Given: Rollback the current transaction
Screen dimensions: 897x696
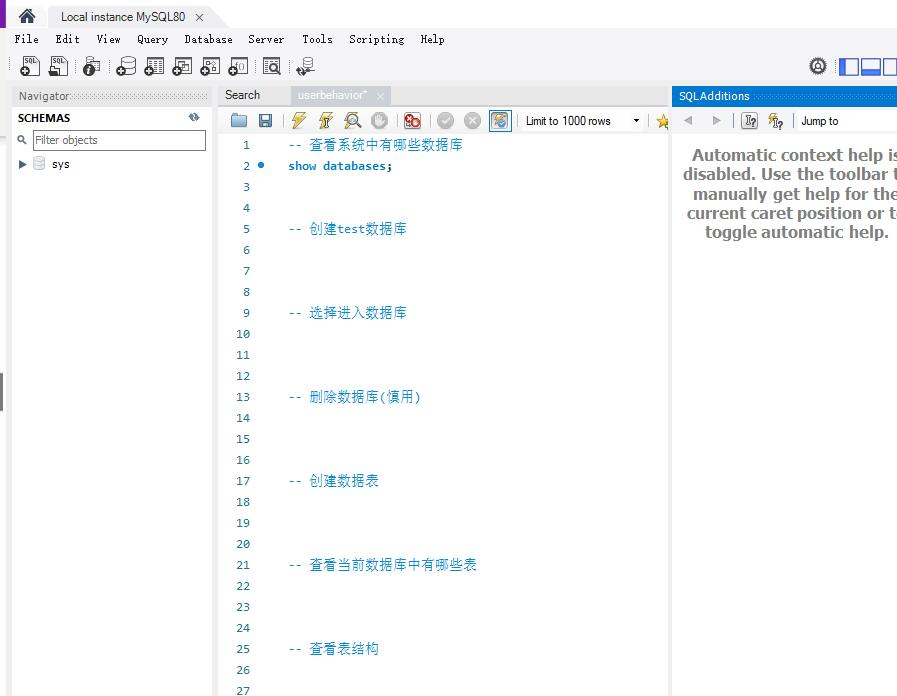Looking at the screenshot, I should click(473, 121).
